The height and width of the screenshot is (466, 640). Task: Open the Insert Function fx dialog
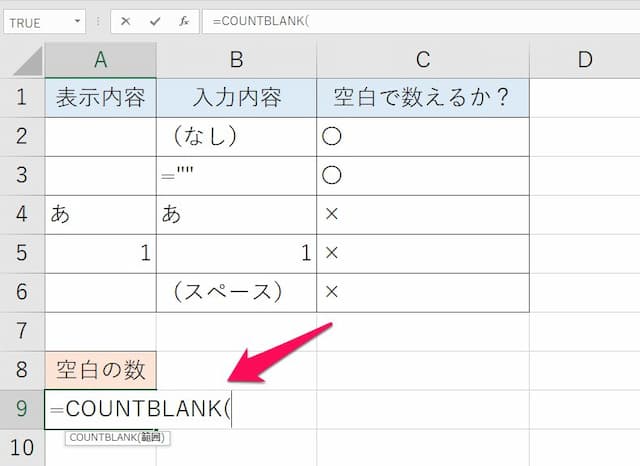[x=184, y=21]
